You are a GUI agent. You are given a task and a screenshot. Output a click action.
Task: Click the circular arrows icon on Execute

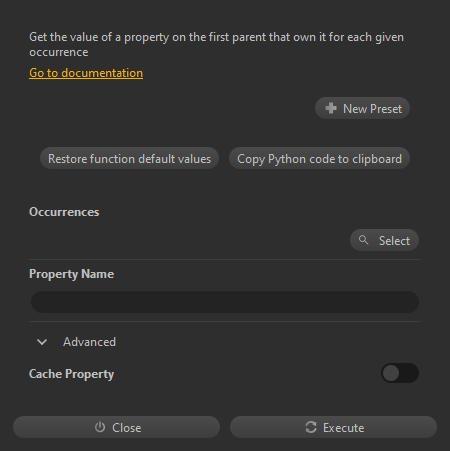click(x=311, y=427)
